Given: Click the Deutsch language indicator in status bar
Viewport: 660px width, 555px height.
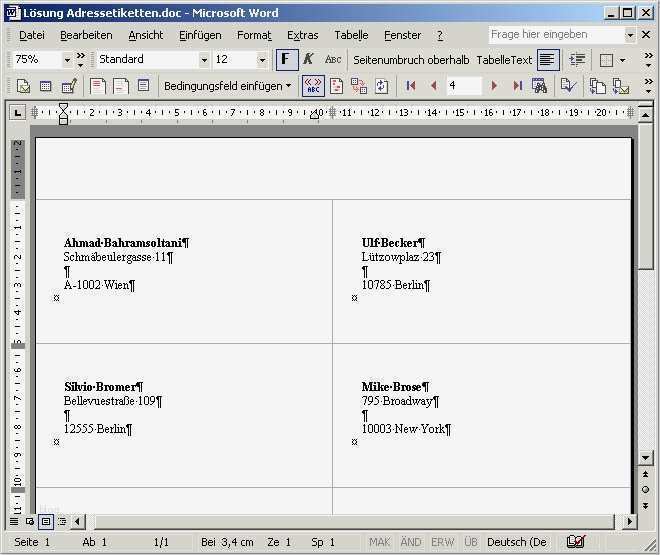Looking at the screenshot, I should (x=517, y=542).
